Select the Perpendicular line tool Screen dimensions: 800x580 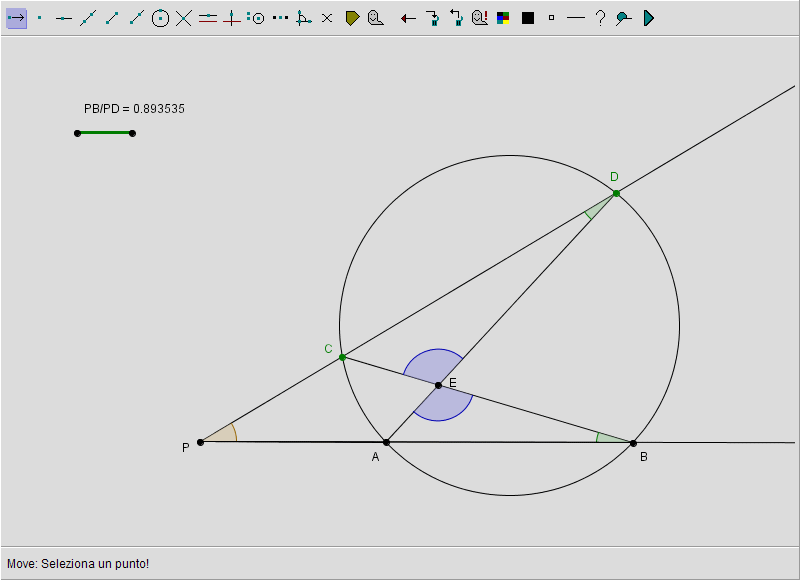[232, 18]
